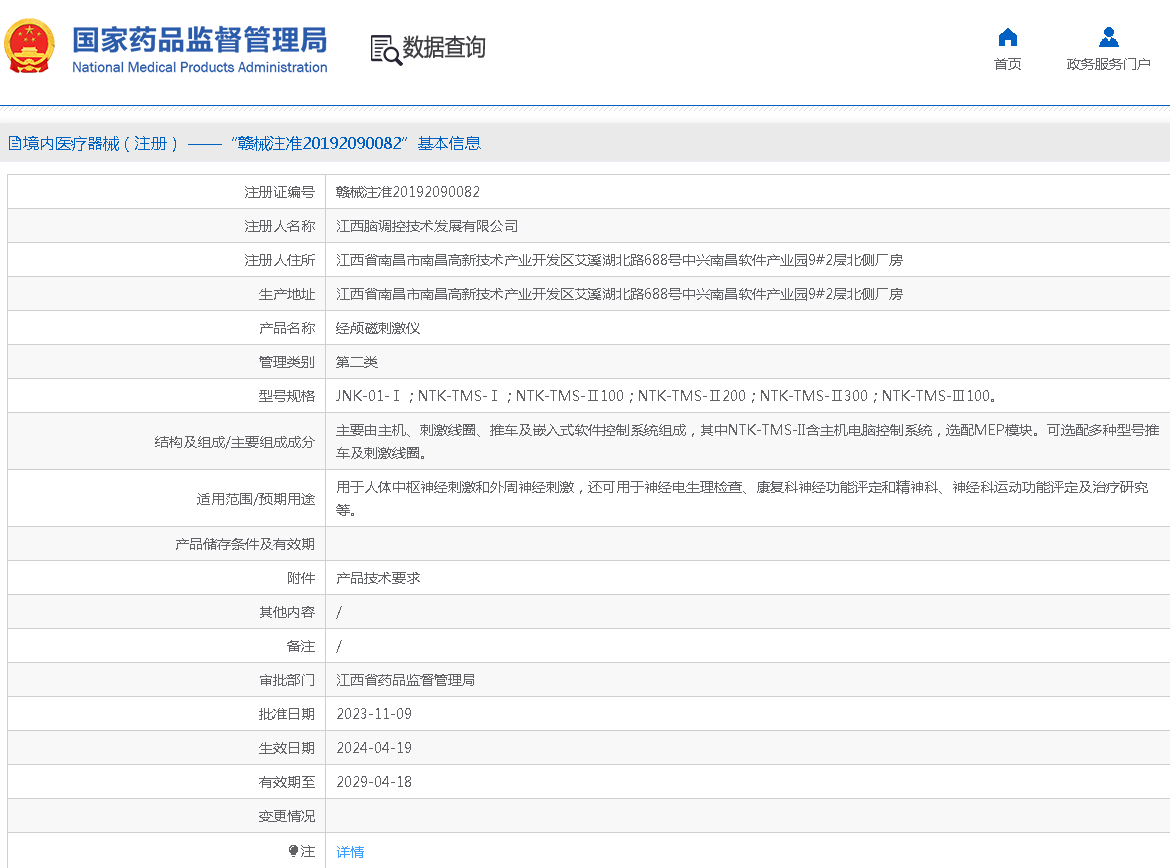Click registration number 赣械注准20192090082 in table
The height and width of the screenshot is (868, 1170).
pos(408,192)
